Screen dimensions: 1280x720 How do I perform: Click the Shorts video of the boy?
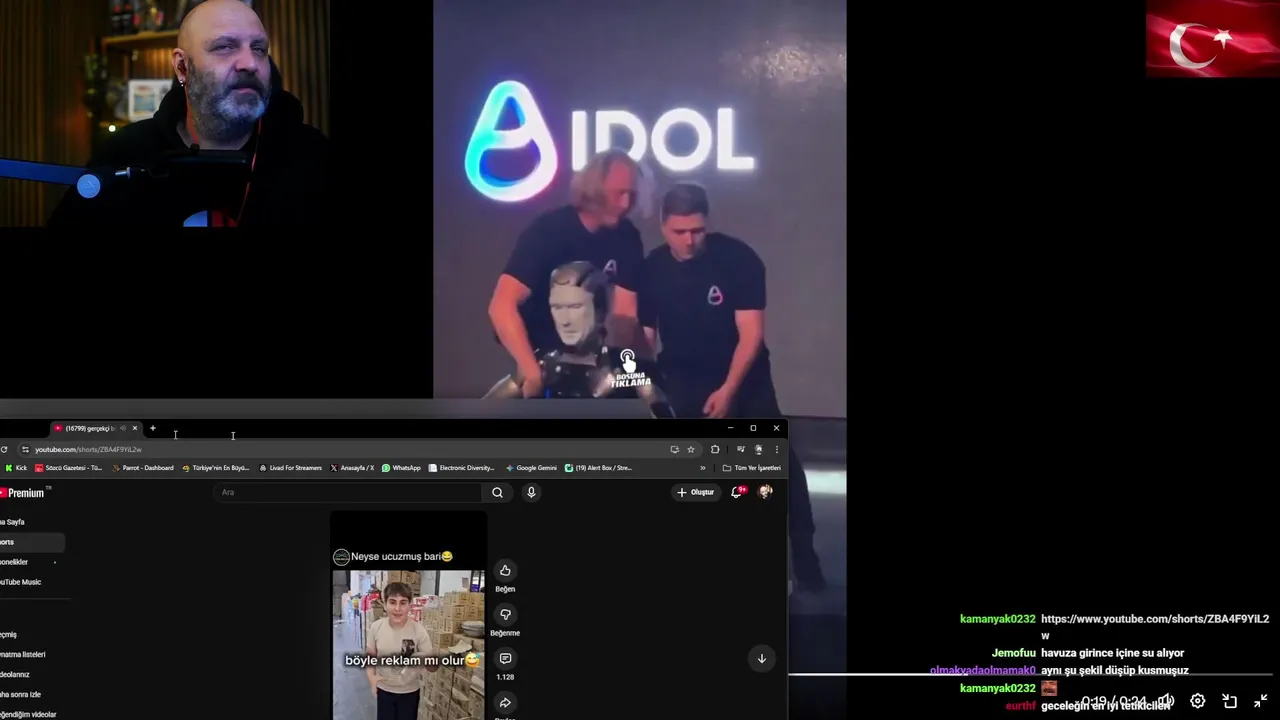pyautogui.click(x=409, y=645)
